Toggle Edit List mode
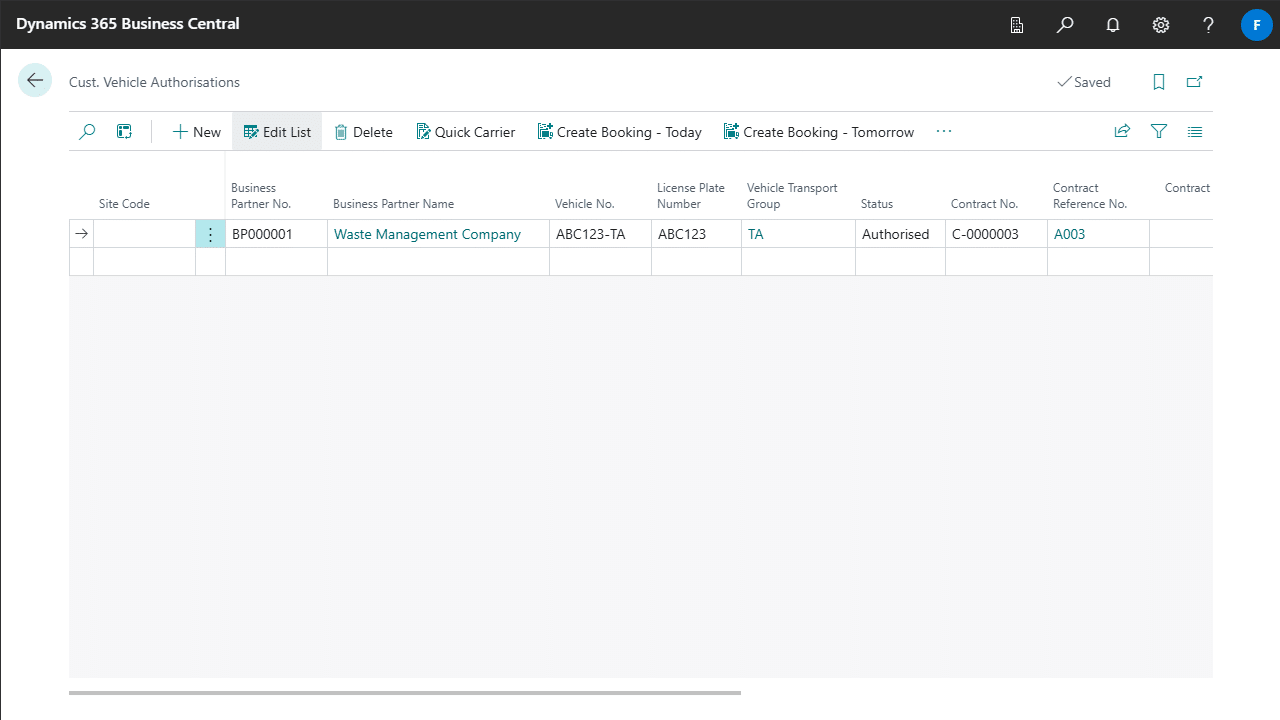Image resolution: width=1280 pixels, height=720 pixels. [x=277, y=132]
